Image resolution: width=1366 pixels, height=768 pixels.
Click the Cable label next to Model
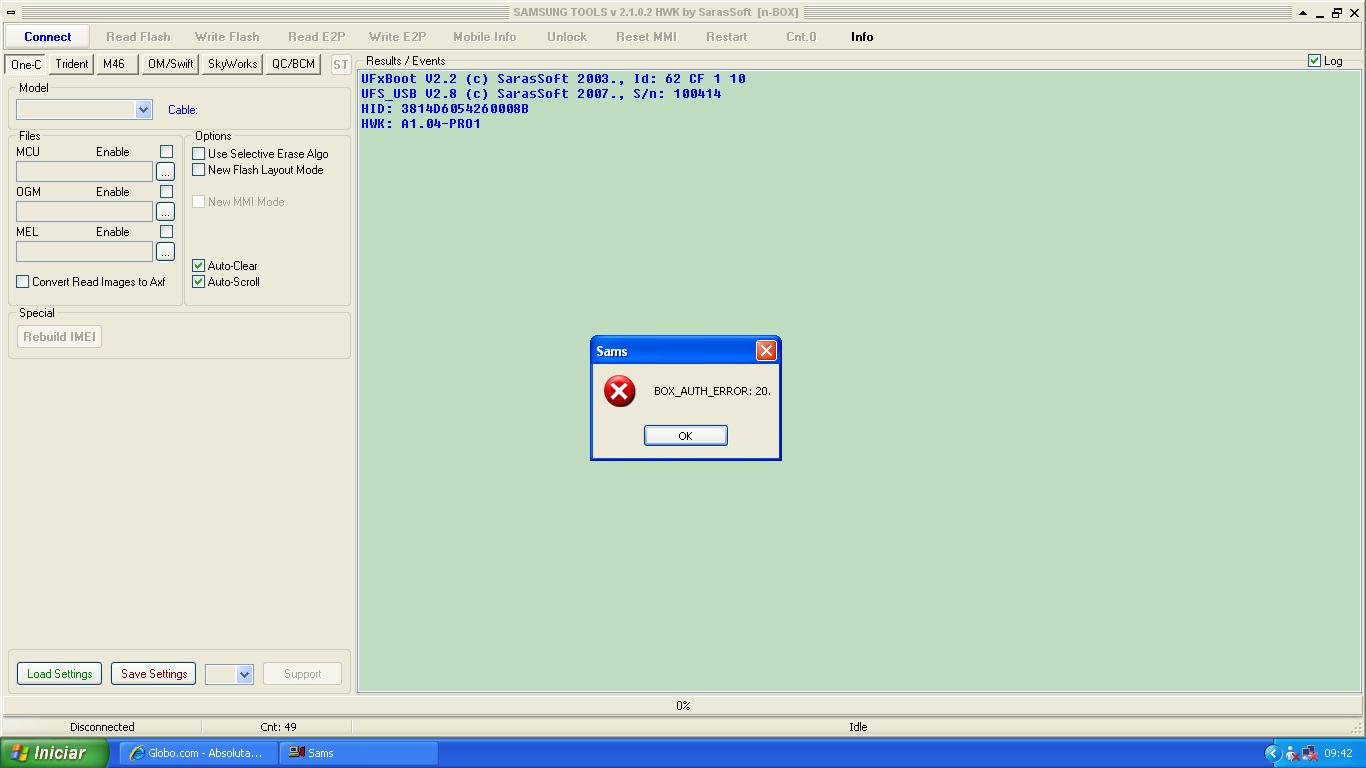click(183, 110)
